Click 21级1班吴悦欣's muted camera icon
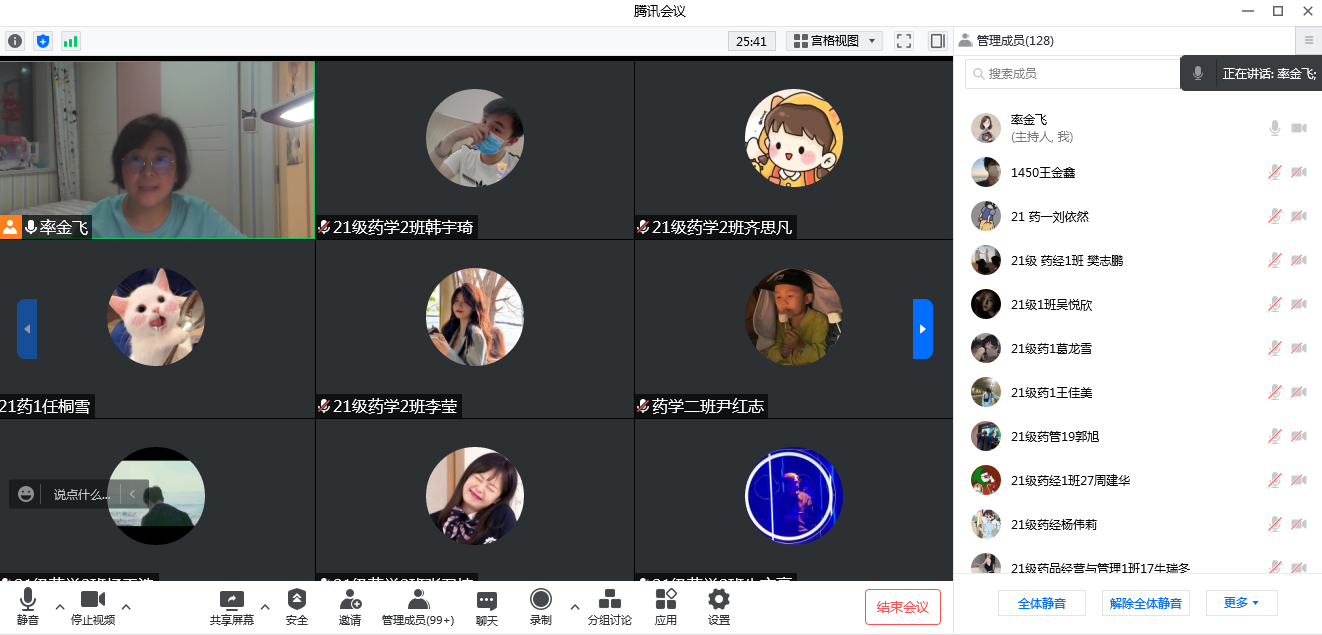Image resolution: width=1322 pixels, height=635 pixels. click(x=1299, y=304)
